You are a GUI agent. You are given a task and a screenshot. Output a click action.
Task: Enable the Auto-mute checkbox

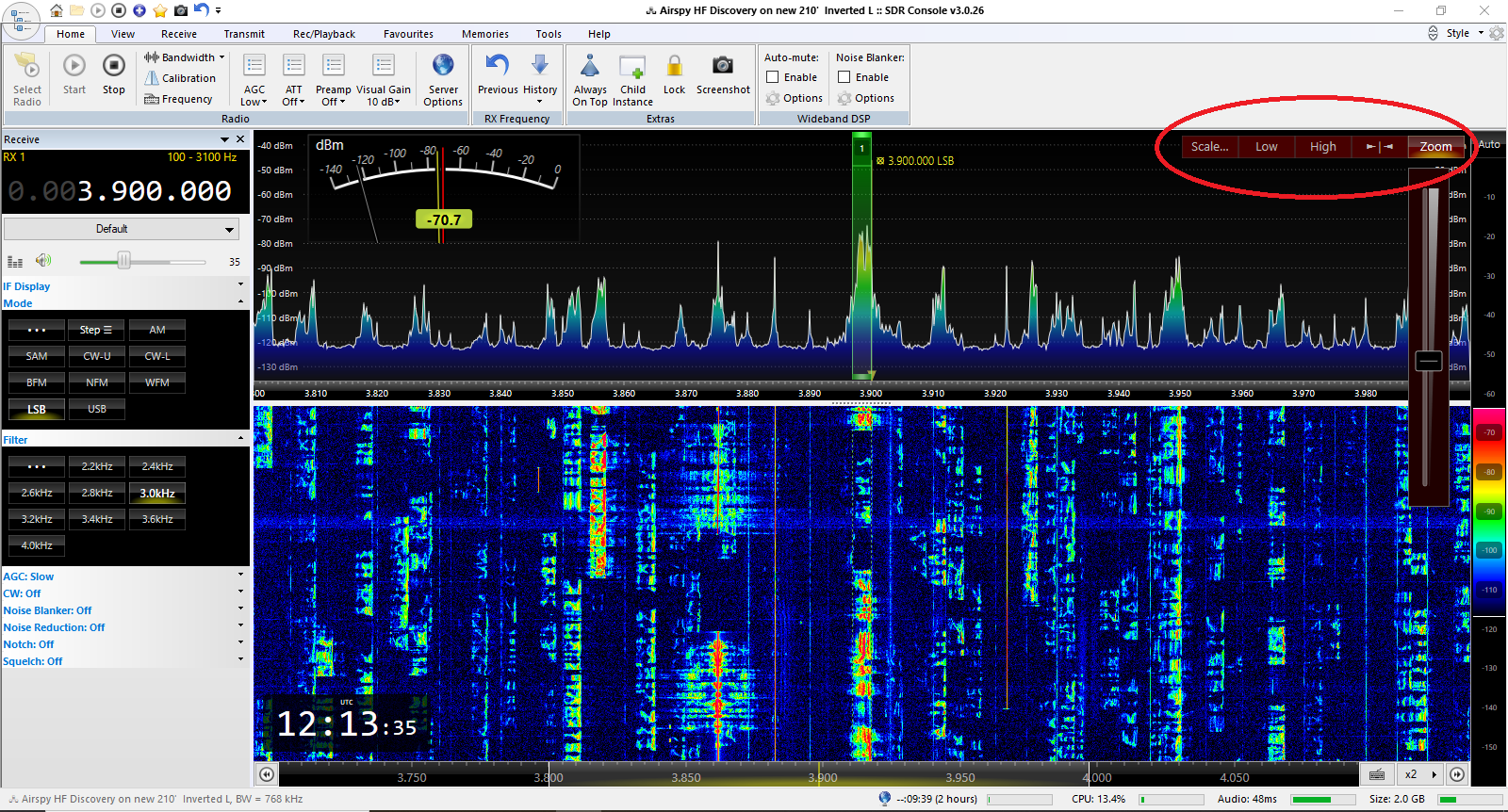coord(773,77)
